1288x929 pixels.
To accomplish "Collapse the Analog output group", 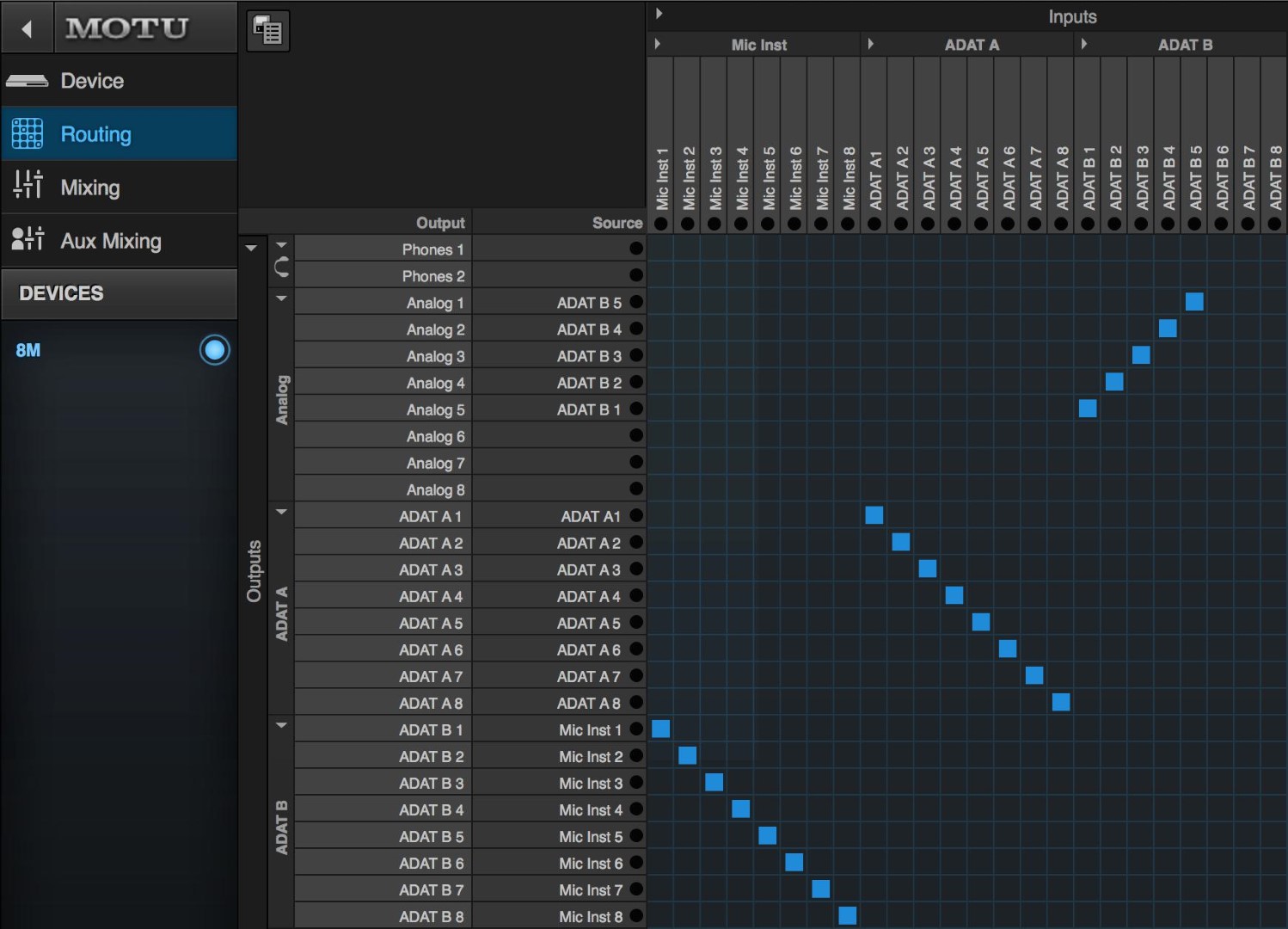I will [281, 298].
